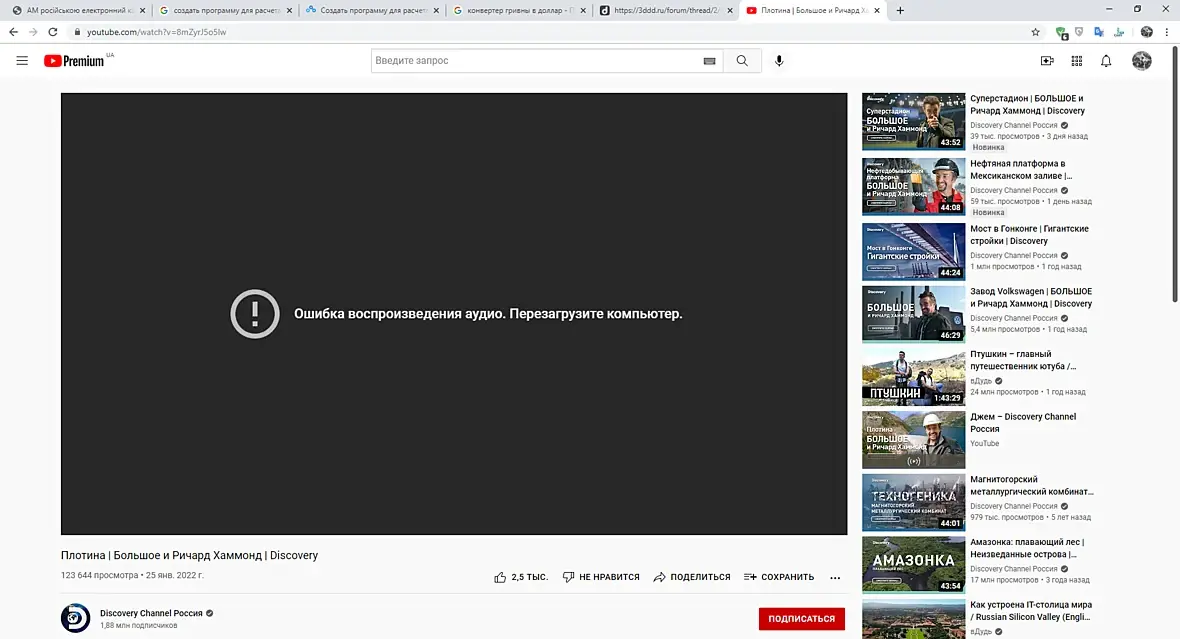Start voice search with microphone icon
The image size is (1180, 639).
tap(779, 61)
